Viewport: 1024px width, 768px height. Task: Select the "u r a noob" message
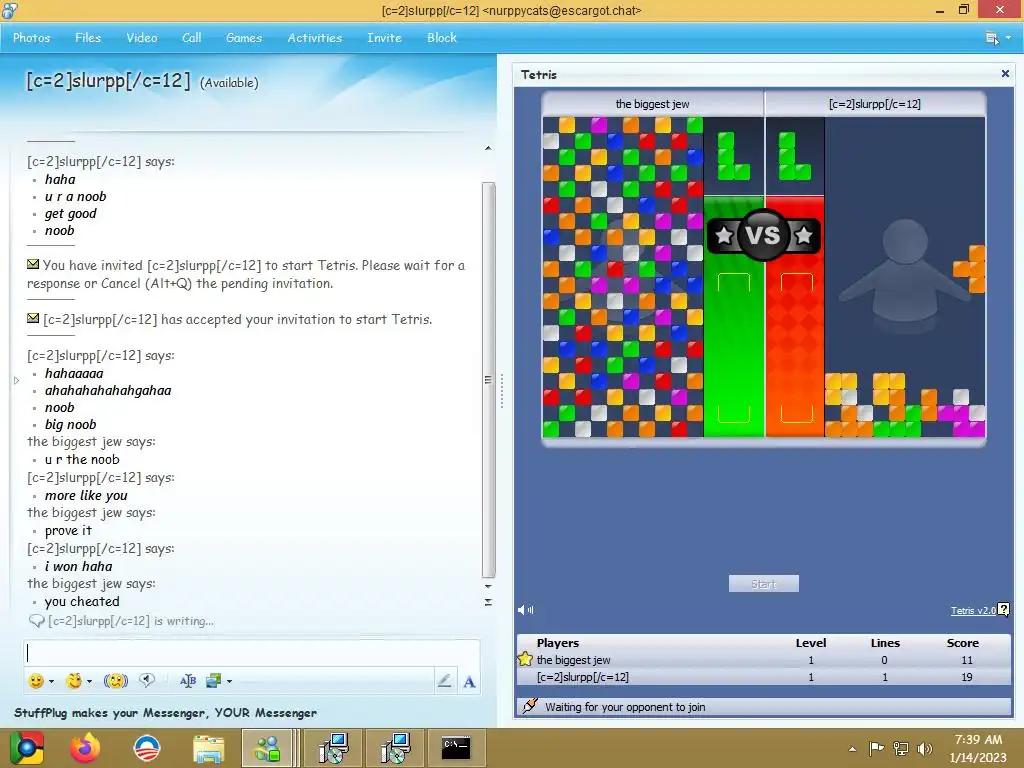pyautogui.click(x=75, y=197)
